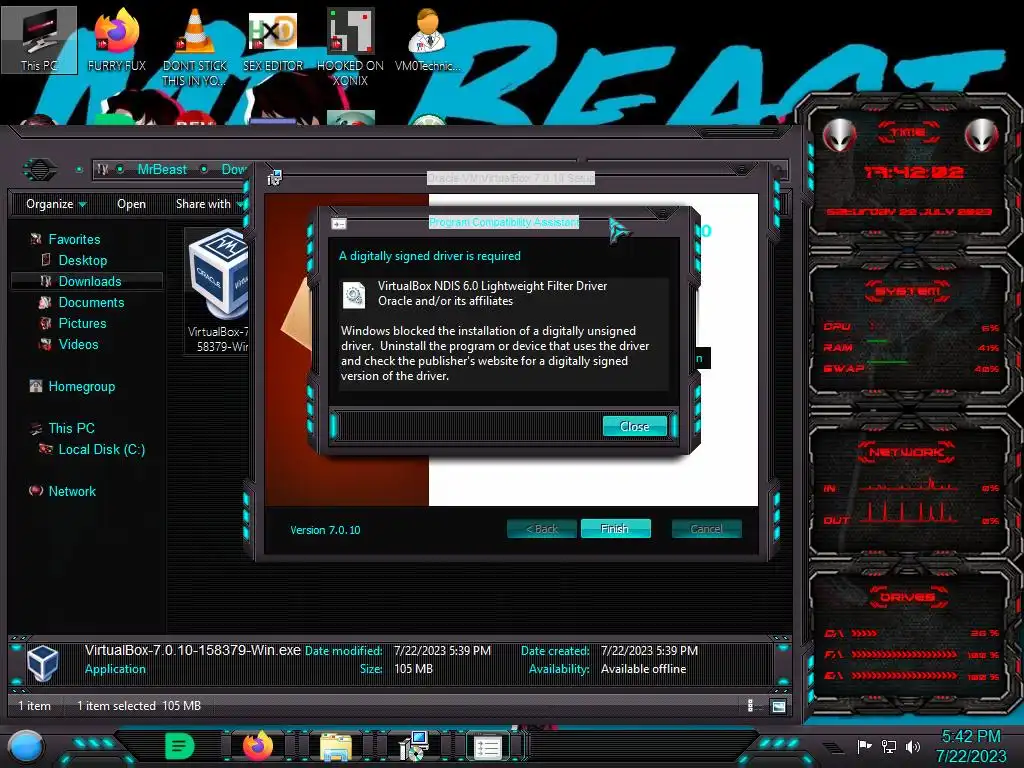Open Firefox from the taskbar
Viewport: 1024px width, 768px height.
click(257, 746)
